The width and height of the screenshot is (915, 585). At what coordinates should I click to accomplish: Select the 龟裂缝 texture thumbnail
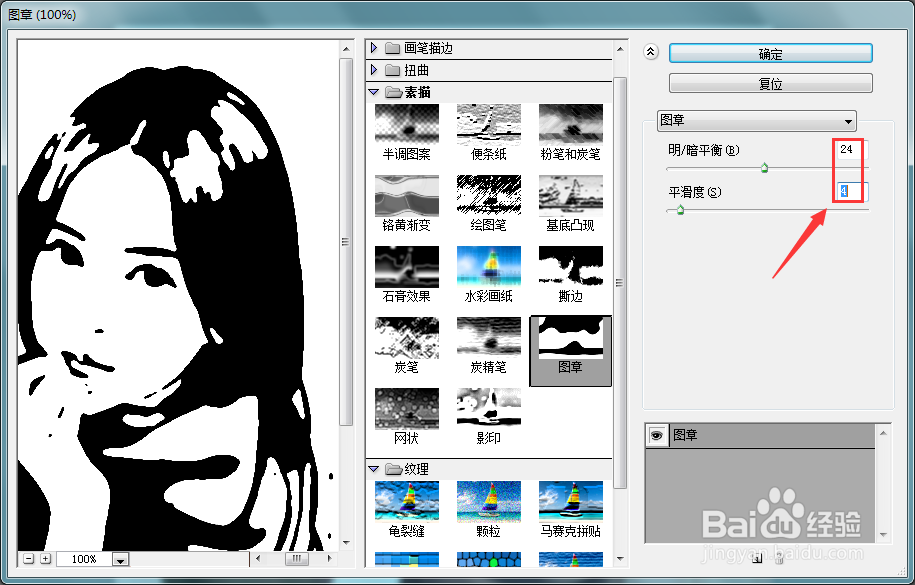(x=407, y=501)
